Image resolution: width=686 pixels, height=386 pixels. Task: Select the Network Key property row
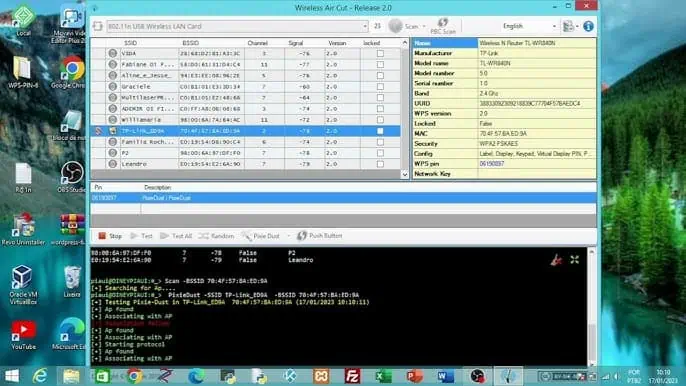[504, 174]
